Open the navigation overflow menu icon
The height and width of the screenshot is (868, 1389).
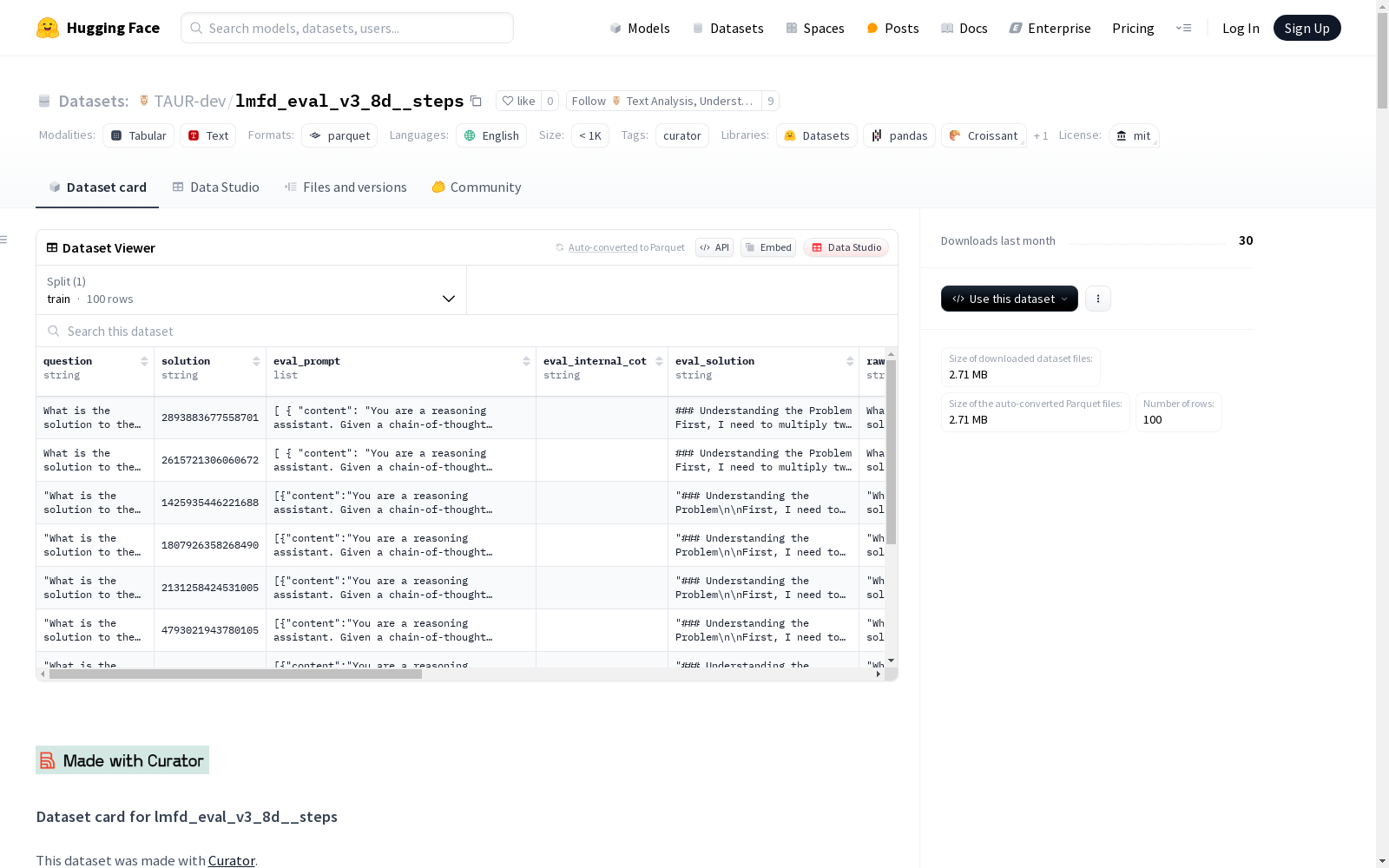(x=1183, y=28)
